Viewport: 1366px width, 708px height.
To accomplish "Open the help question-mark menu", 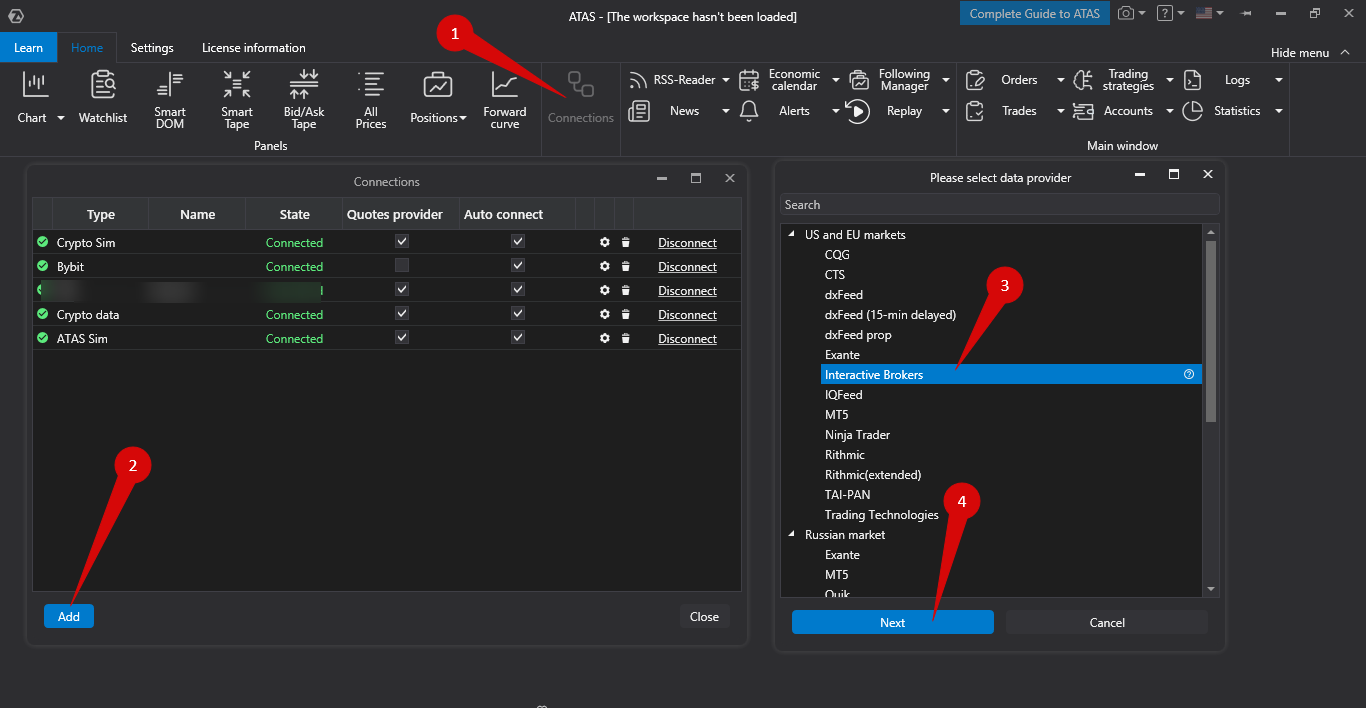I will pos(1170,14).
